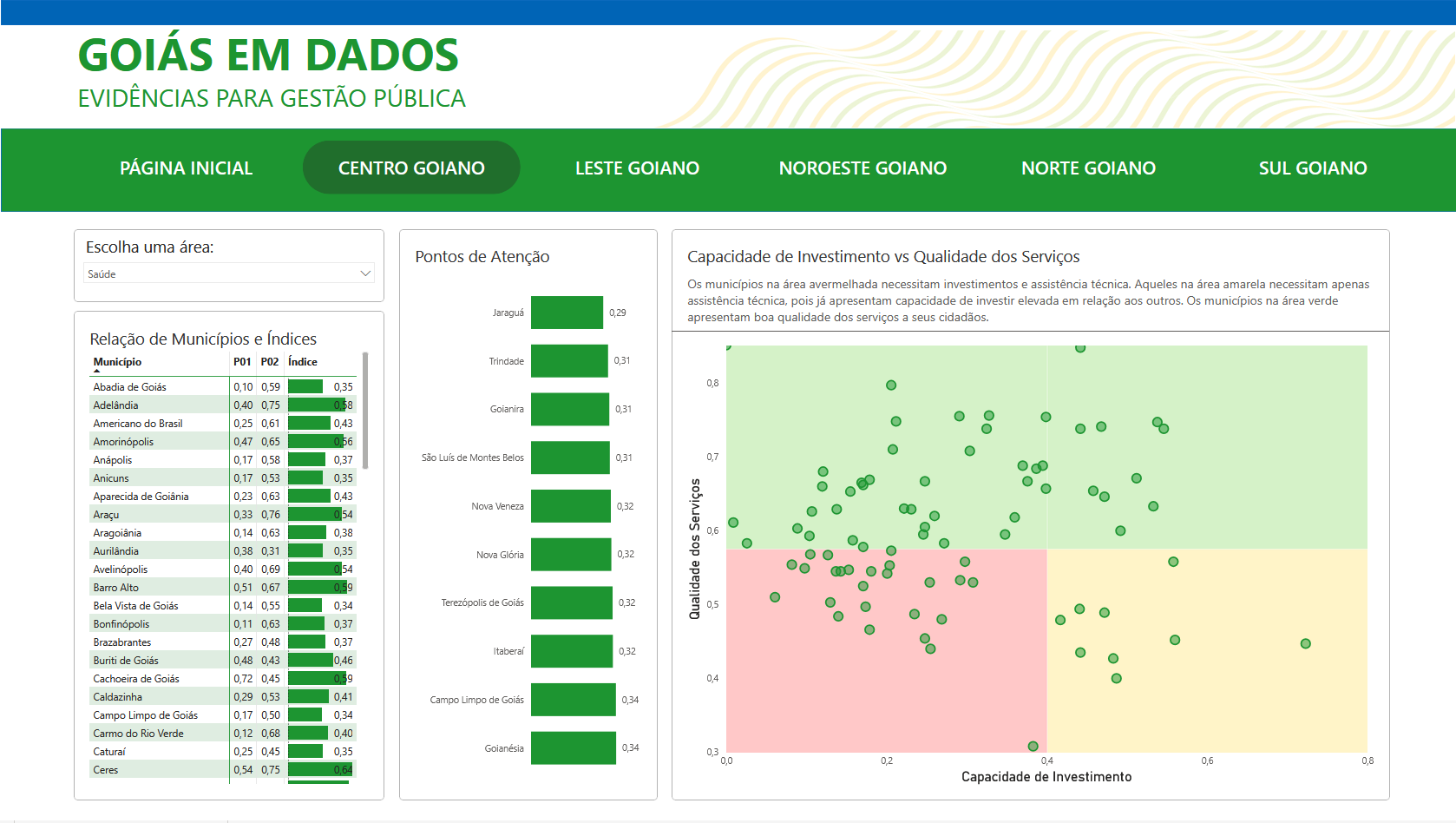Click the dropdown chevron in area selector
Viewport: 1456px width, 823px height.
(365, 273)
